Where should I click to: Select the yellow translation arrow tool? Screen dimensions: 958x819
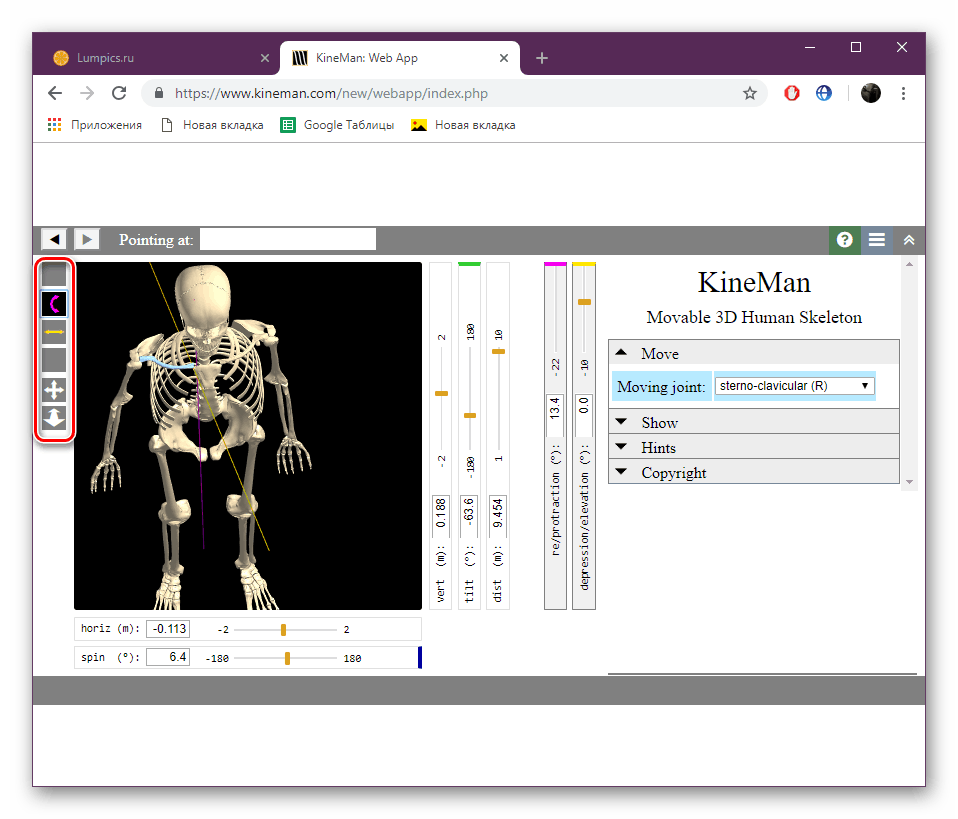(x=54, y=331)
